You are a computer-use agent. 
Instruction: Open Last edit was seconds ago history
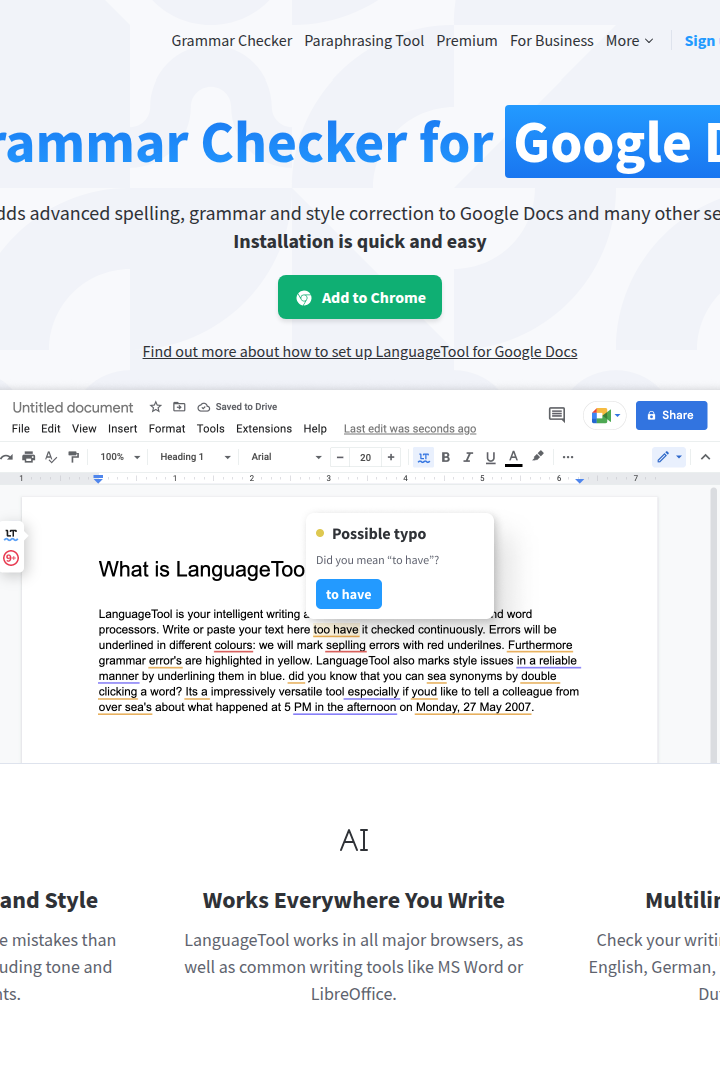[x=410, y=428]
